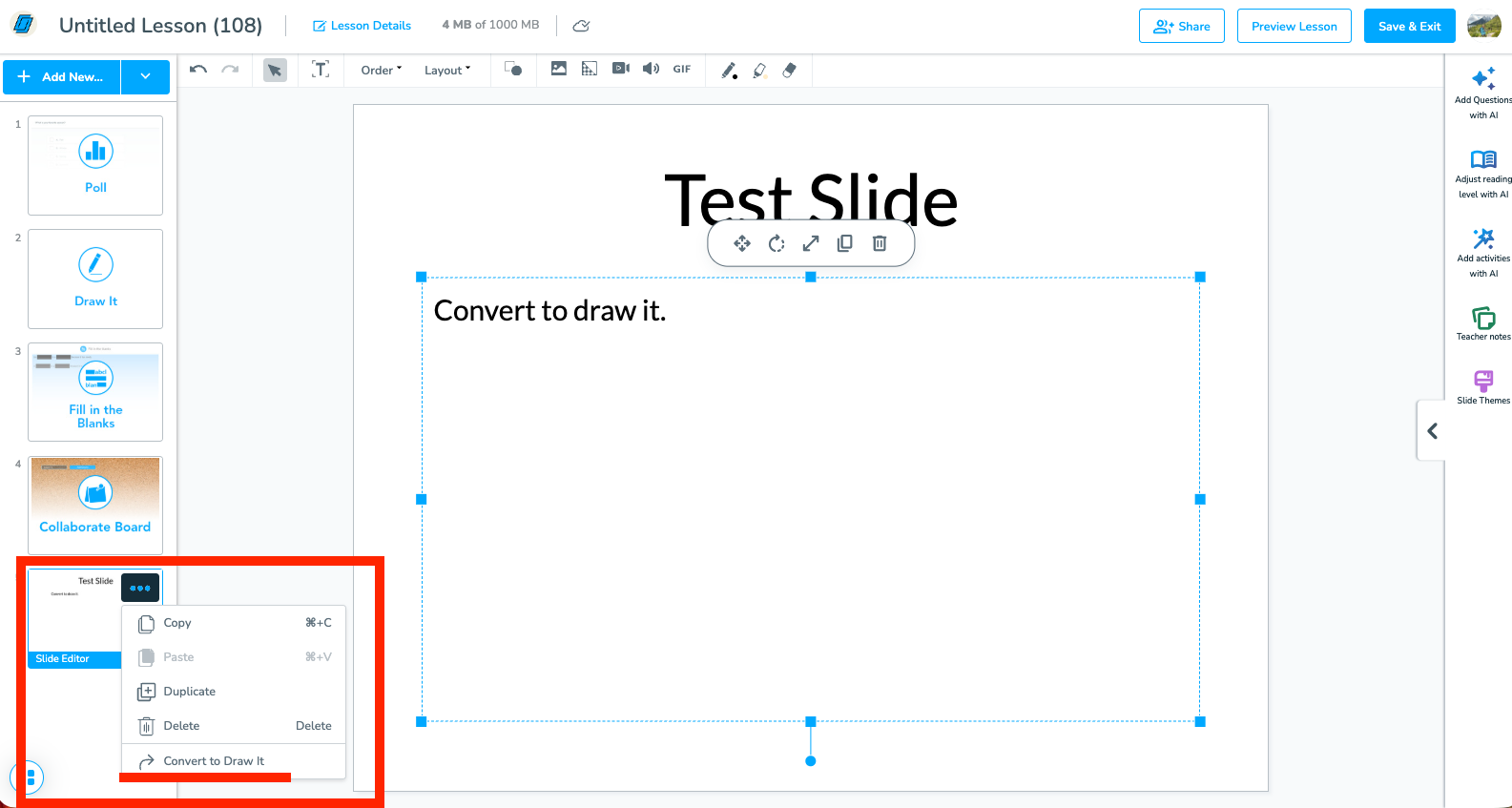Click the rotate icon above text box
Screen dimensions: 1512x808
(777, 243)
